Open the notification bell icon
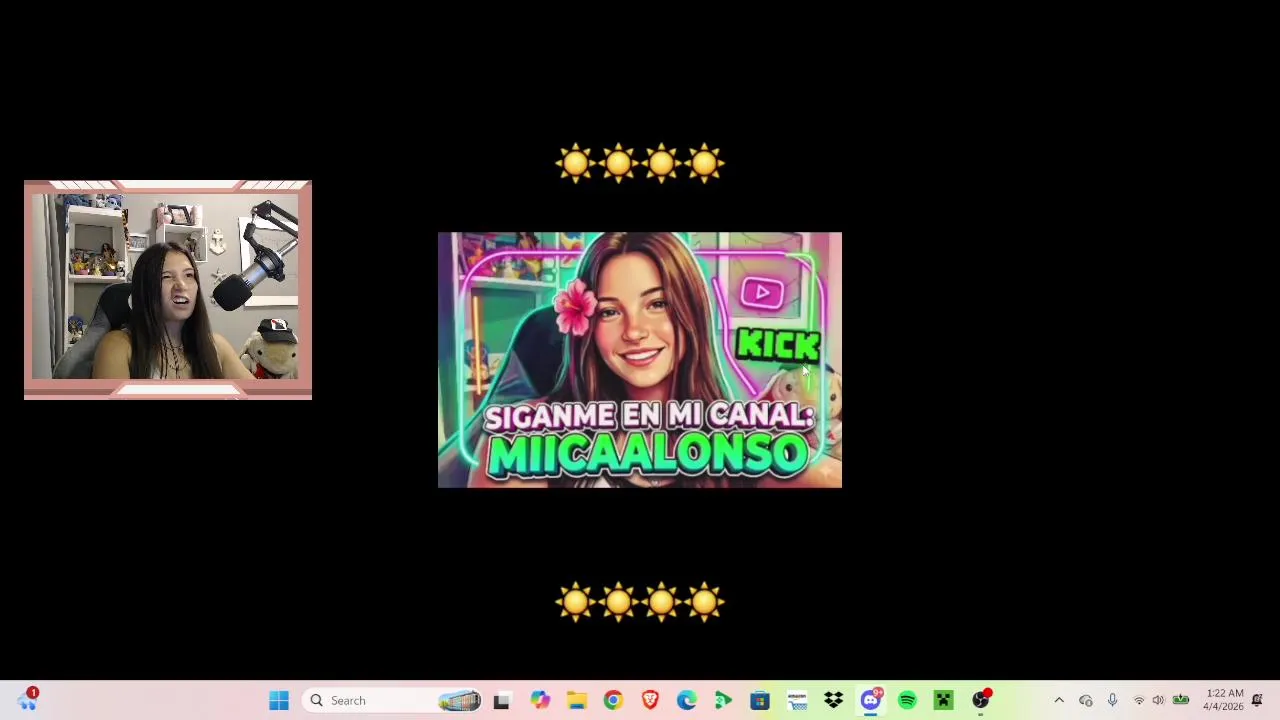The width and height of the screenshot is (1280, 720). (x=1257, y=700)
